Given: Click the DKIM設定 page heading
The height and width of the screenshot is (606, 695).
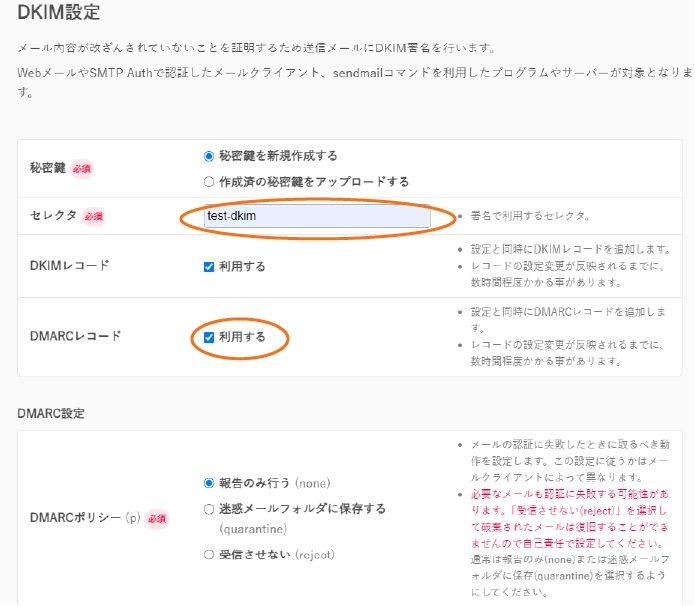Looking at the screenshot, I should tap(58, 14).
